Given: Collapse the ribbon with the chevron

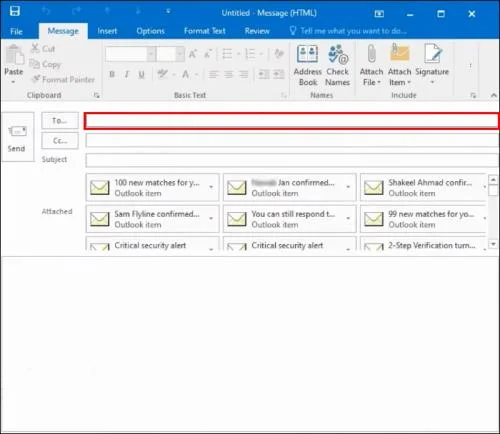Looking at the screenshot, I should 494,95.
